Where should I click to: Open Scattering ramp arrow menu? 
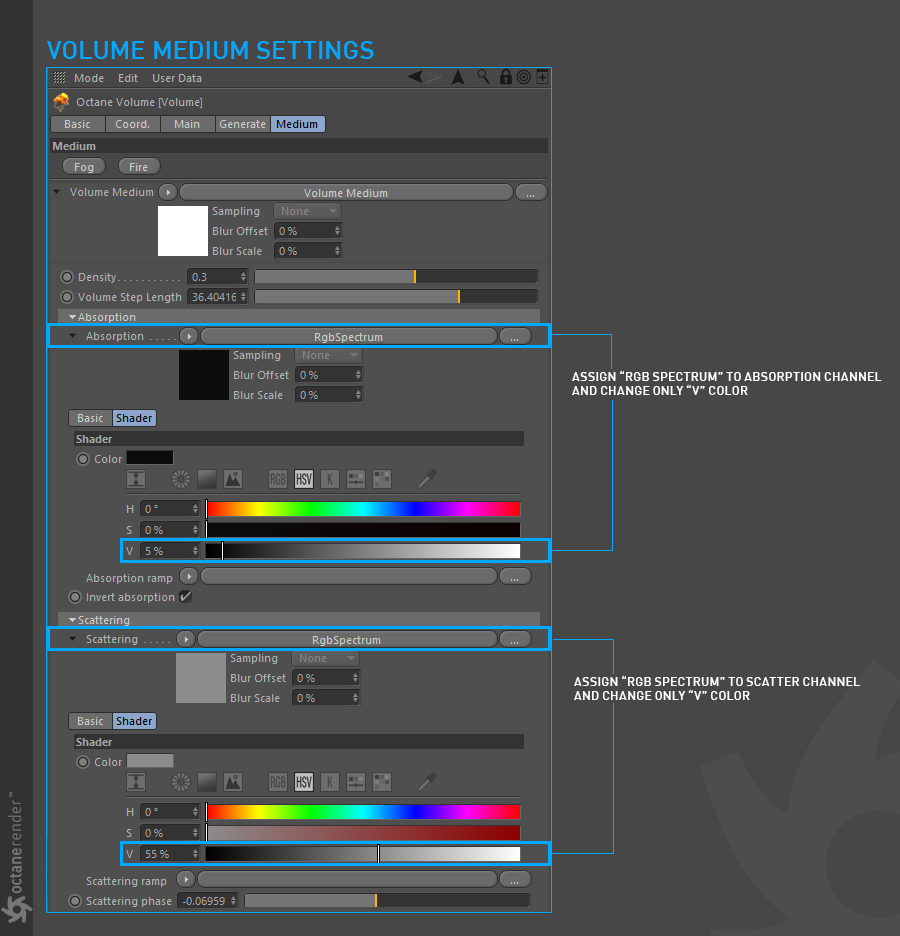pyautogui.click(x=186, y=879)
